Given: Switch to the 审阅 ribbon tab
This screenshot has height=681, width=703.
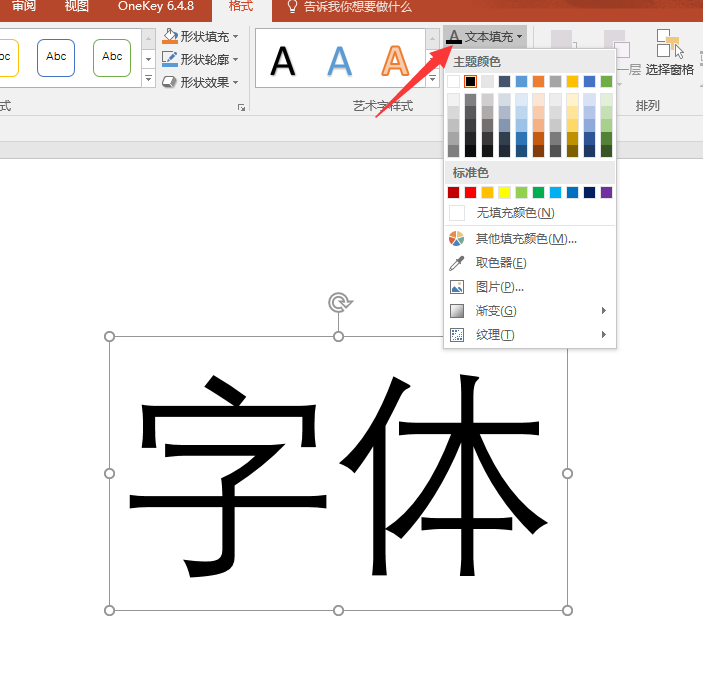Looking at the screenshot, I should (x=23, y=6).
